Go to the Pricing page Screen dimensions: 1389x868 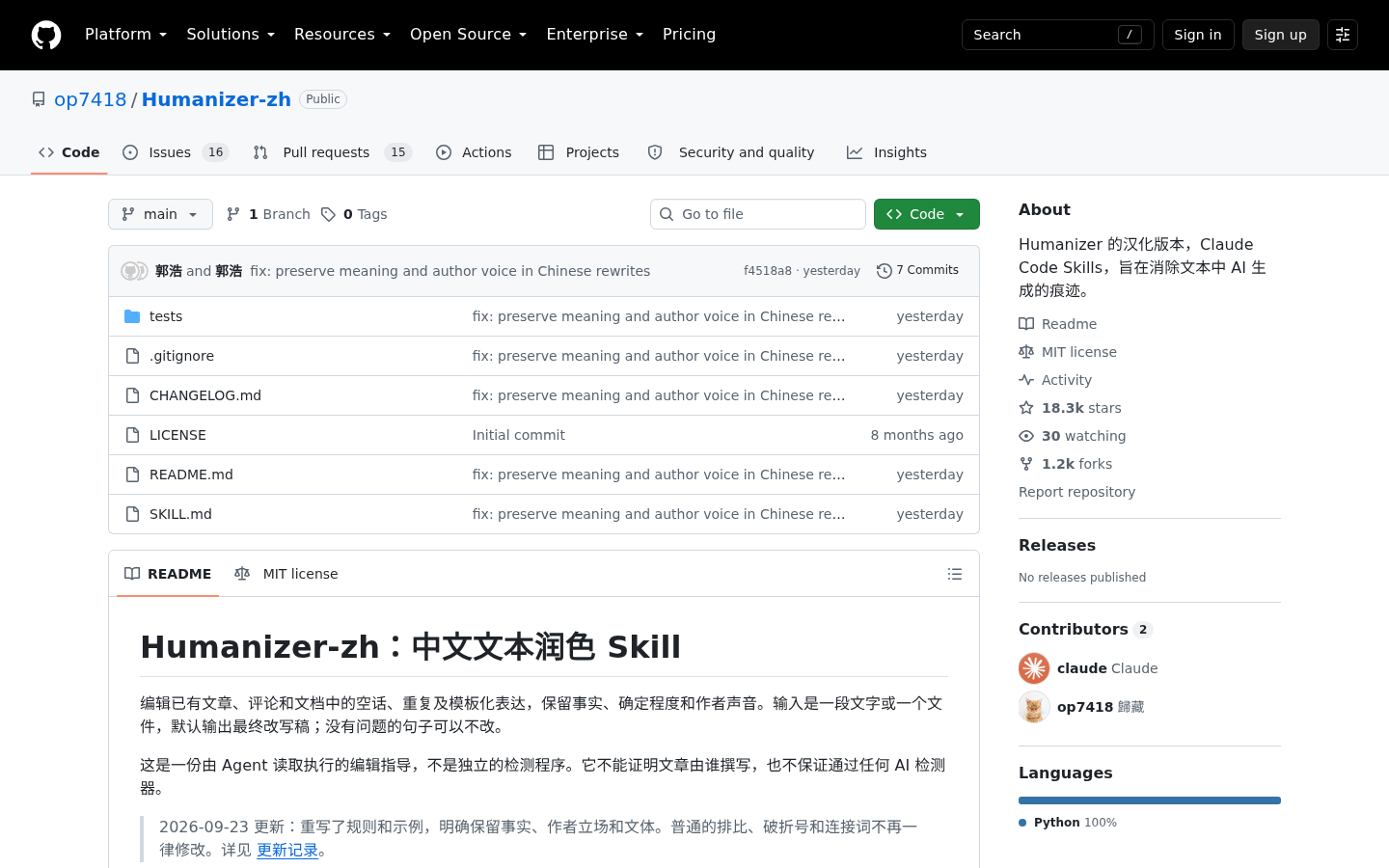[x=689, y=35]
